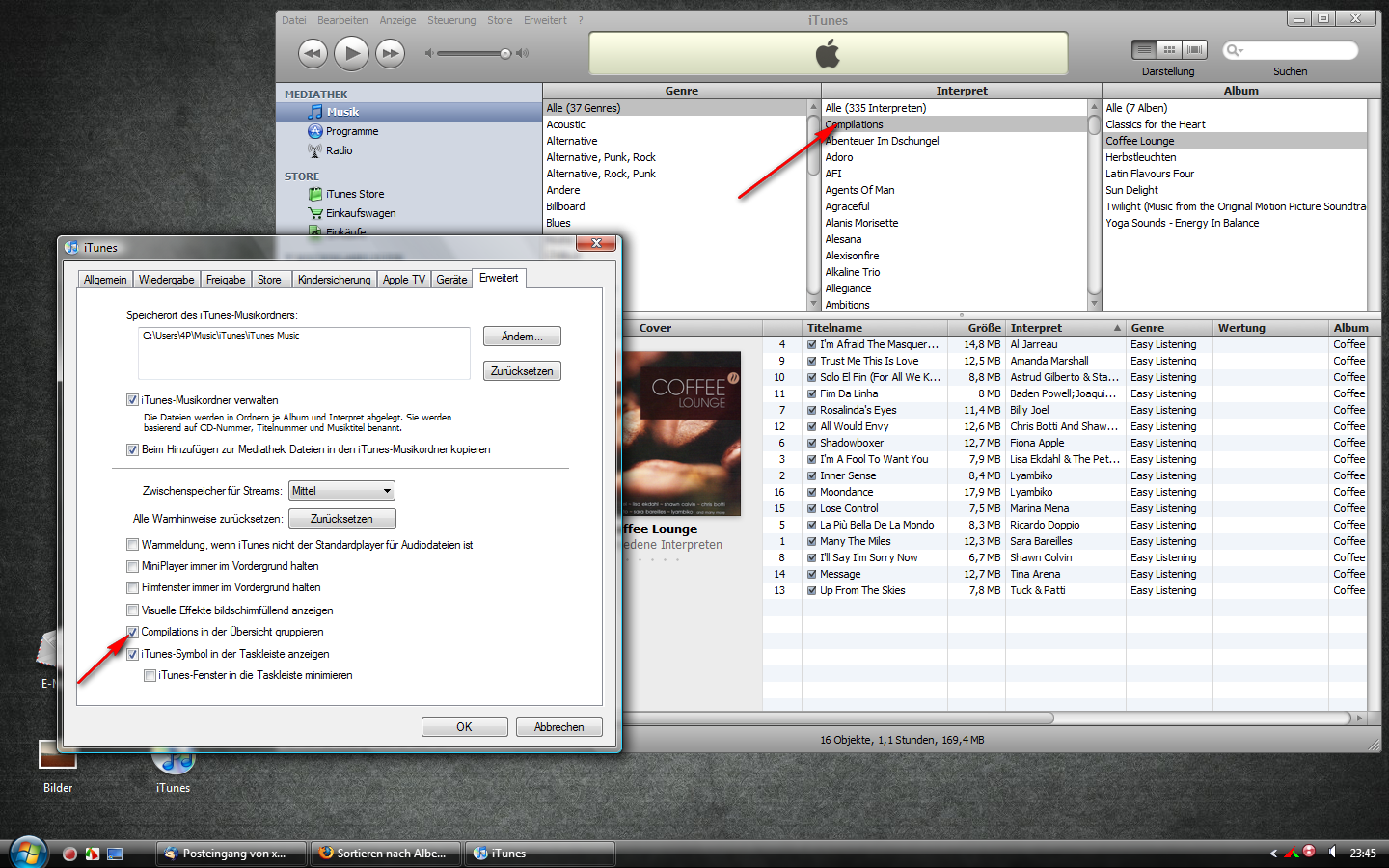Viewport: 1389px width, 868px height.
Task: Toggle iTunes-Musikordner verwalten checkbox
Action: click(132, 400)
